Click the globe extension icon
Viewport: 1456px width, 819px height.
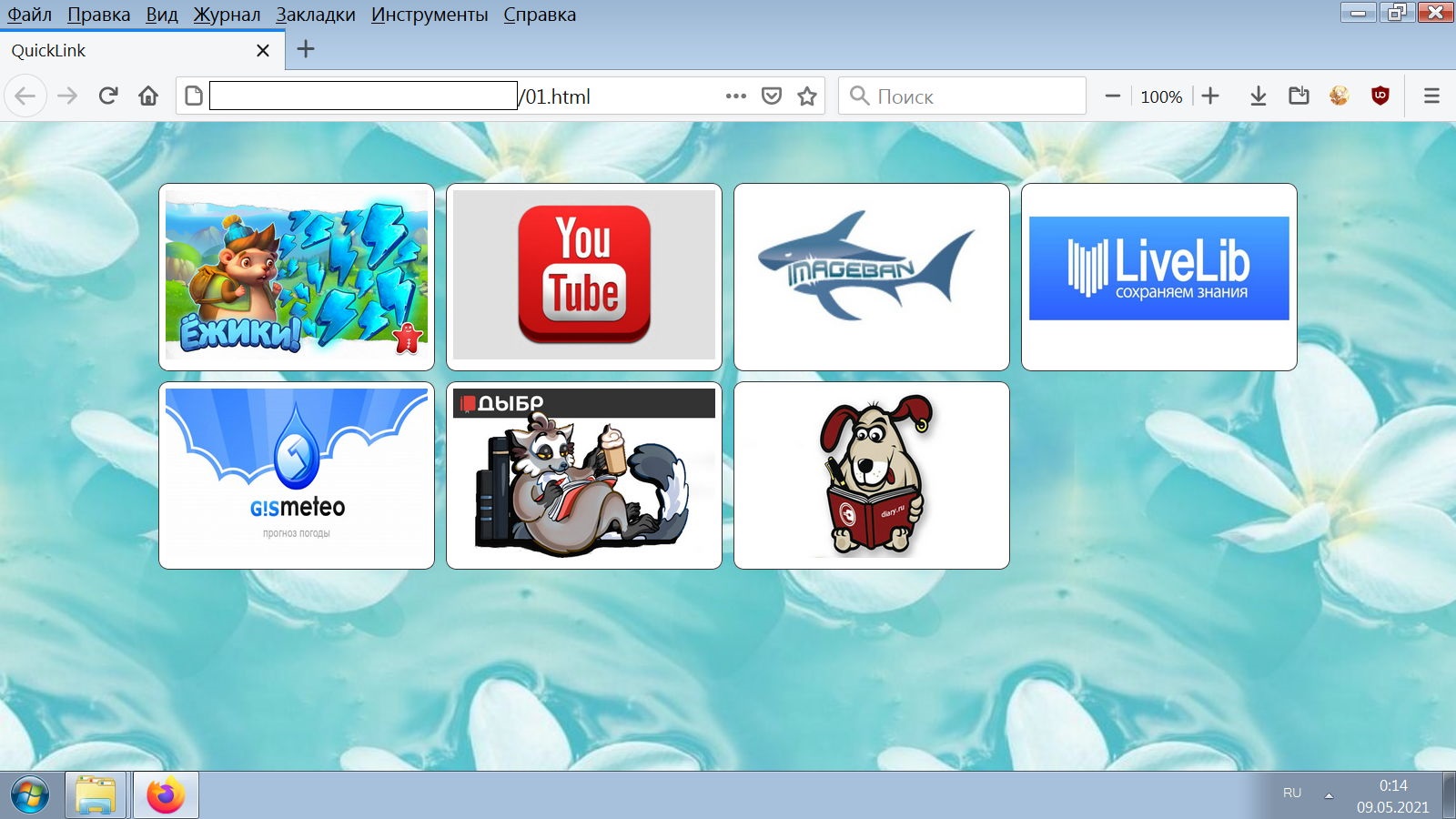[x=1340, y=96]
